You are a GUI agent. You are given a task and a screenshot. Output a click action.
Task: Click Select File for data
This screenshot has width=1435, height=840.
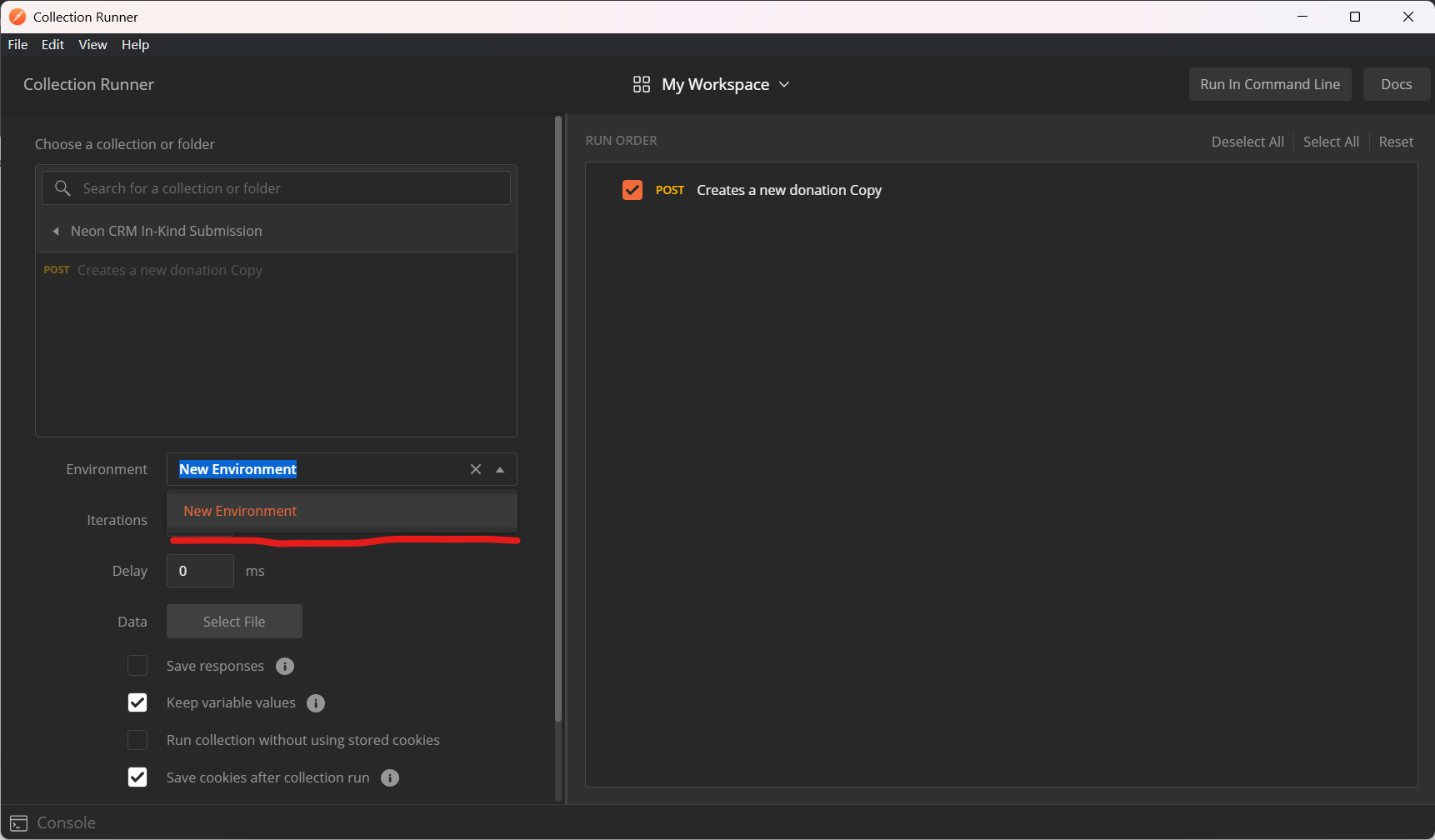click(x=234, y=622)
